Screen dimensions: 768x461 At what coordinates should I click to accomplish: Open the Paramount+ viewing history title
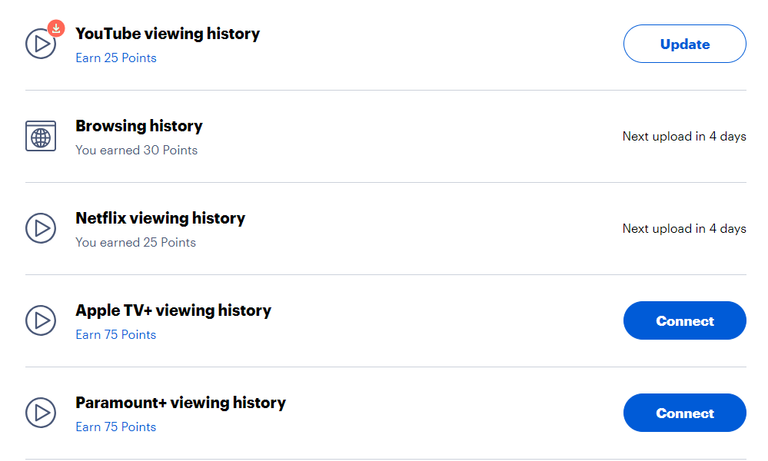tap(181, 403)
